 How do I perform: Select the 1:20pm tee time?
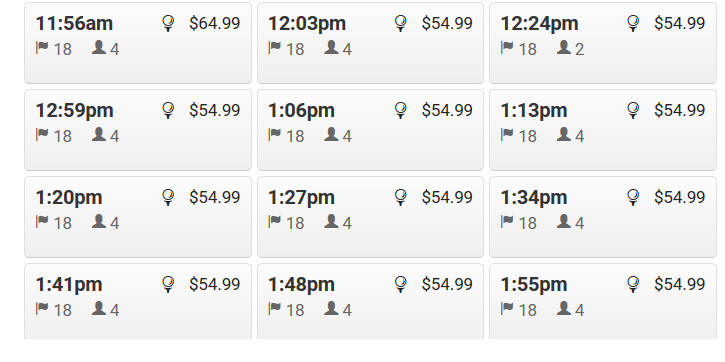[138, 217]
